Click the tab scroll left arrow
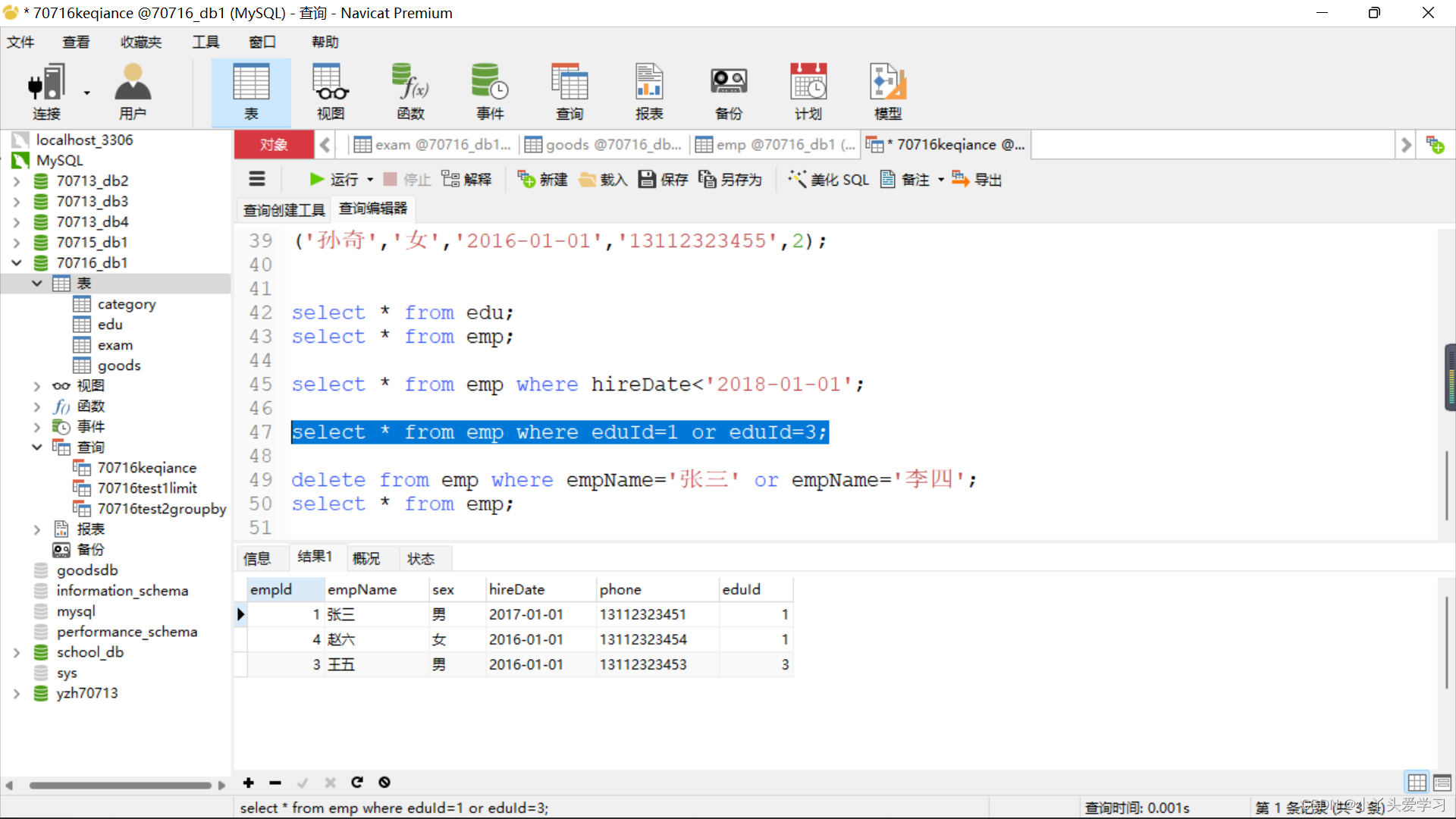The image size is (1456, 819). pos(325,145)
